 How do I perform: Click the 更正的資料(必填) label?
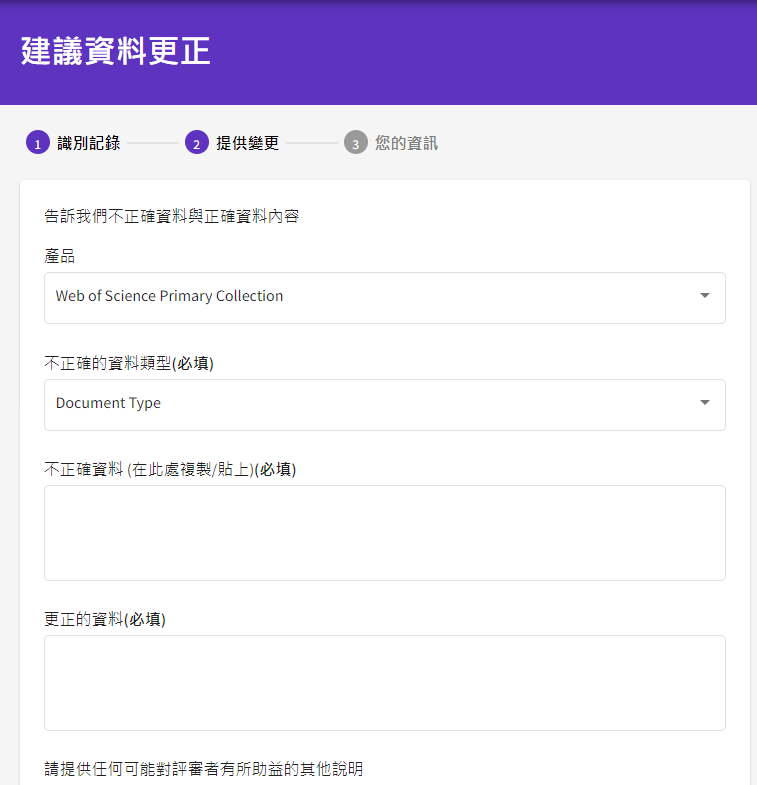pyautogui.click(x=105, y=619)
